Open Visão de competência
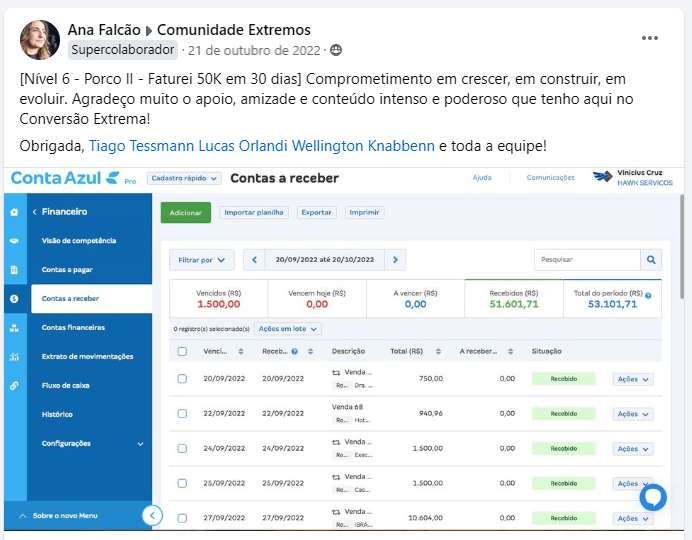 [79, 241]
